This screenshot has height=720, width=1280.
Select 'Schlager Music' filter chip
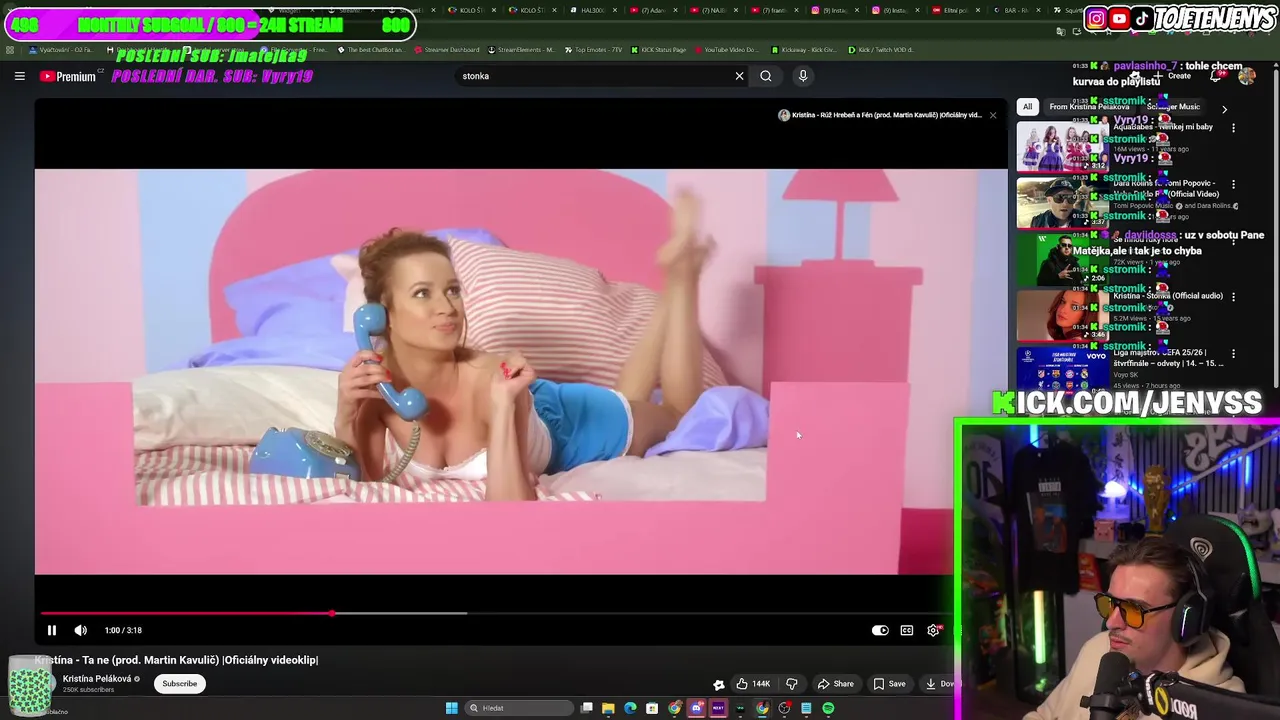coord(1174,107)
